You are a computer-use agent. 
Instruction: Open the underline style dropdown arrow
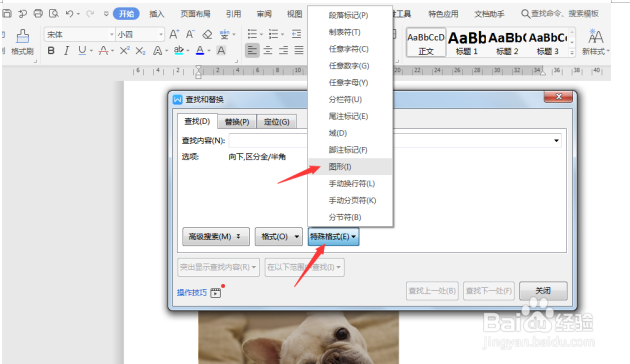[x=92, y=51]
